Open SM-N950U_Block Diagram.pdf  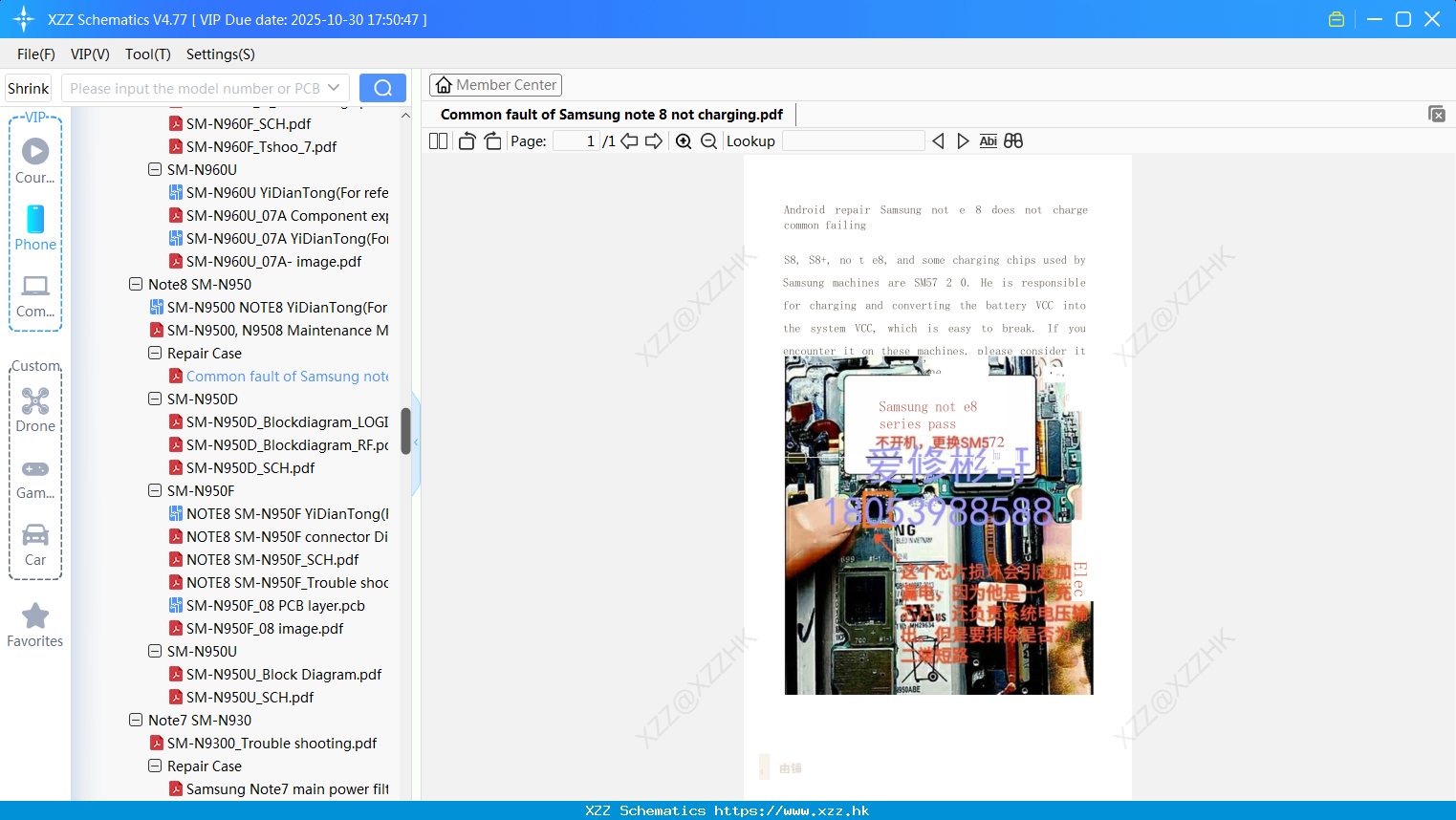pos(284,674)
